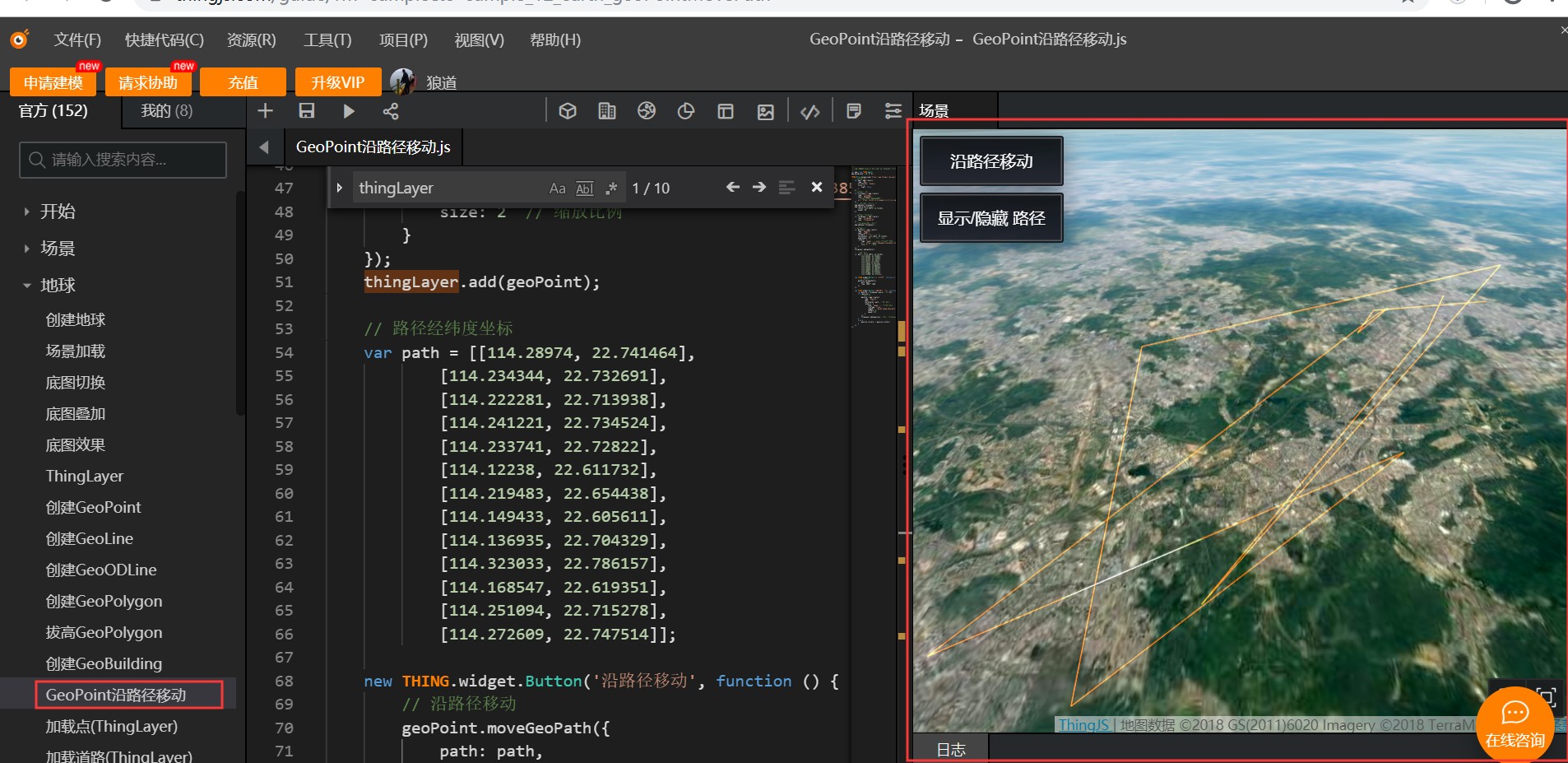1568x763 pixels.
Task: Go to next search match
Action: click(x=759, y=188)
